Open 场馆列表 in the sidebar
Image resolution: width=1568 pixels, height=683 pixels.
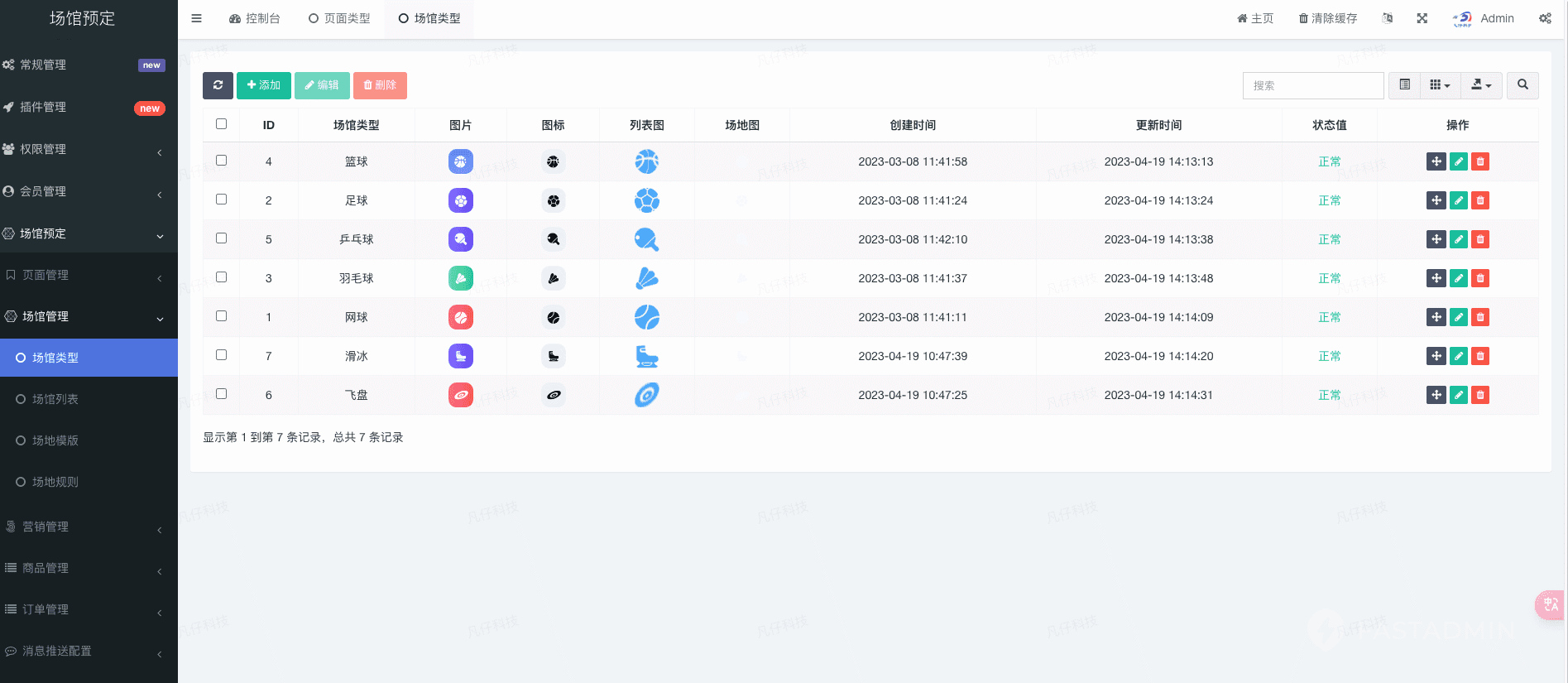pos(55,399)
